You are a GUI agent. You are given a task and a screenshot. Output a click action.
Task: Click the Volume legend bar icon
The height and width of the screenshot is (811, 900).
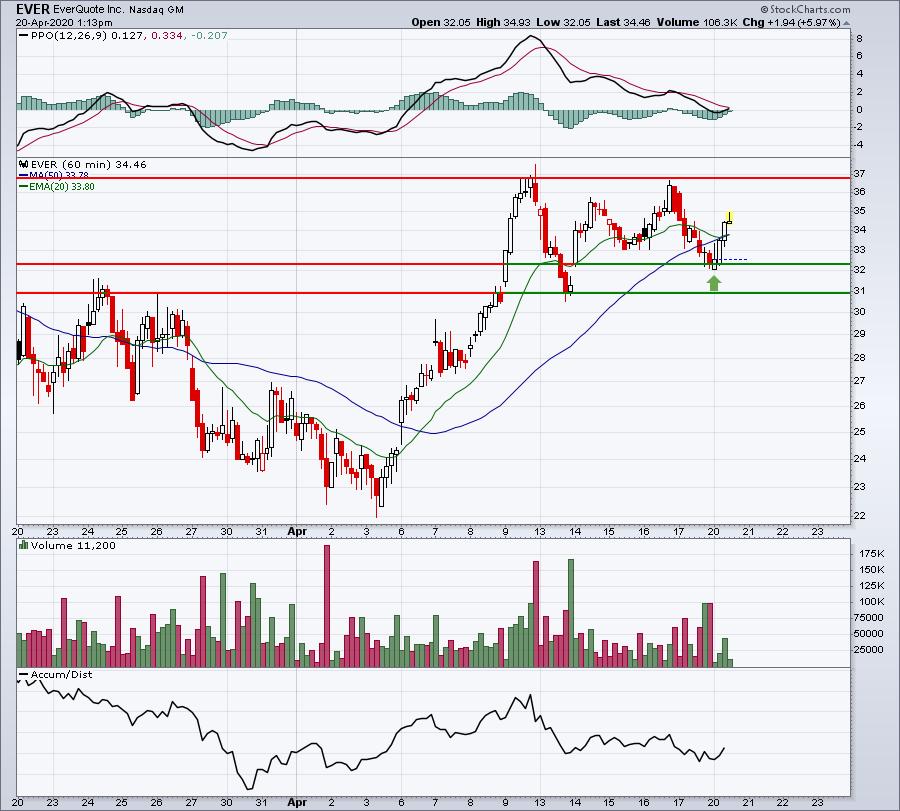pos(24,545)
